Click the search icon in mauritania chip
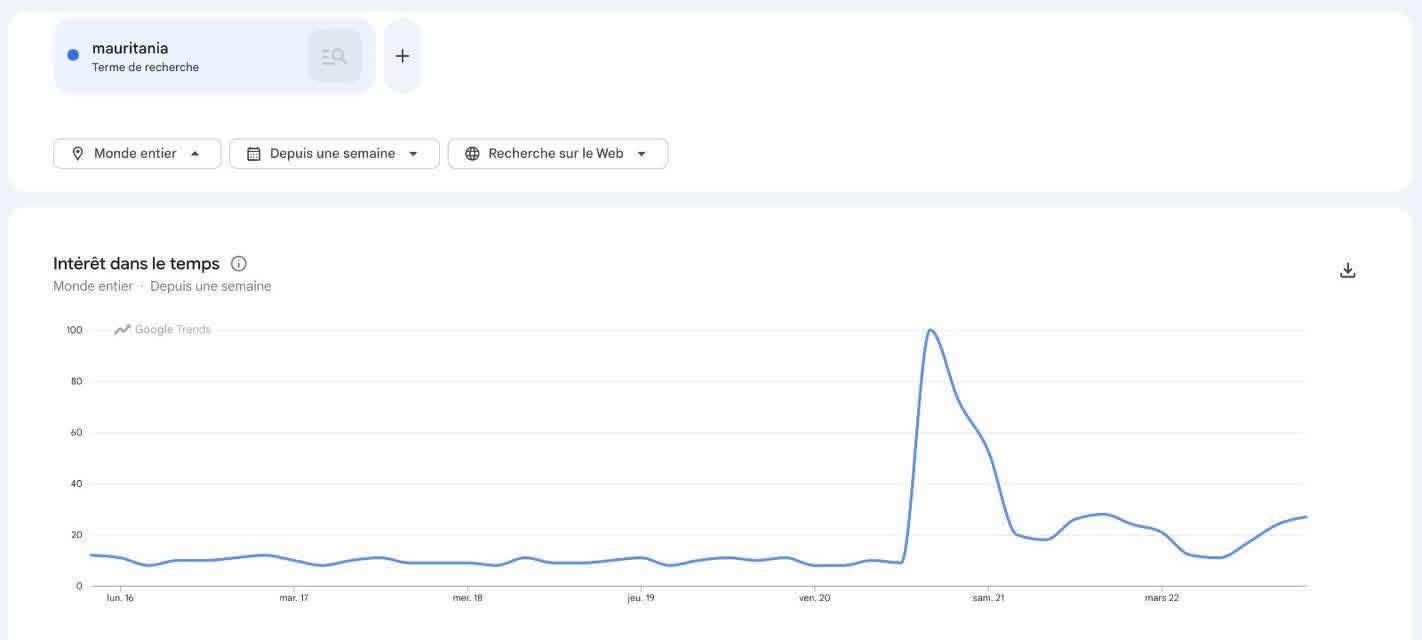 click(x=334, y=56)
